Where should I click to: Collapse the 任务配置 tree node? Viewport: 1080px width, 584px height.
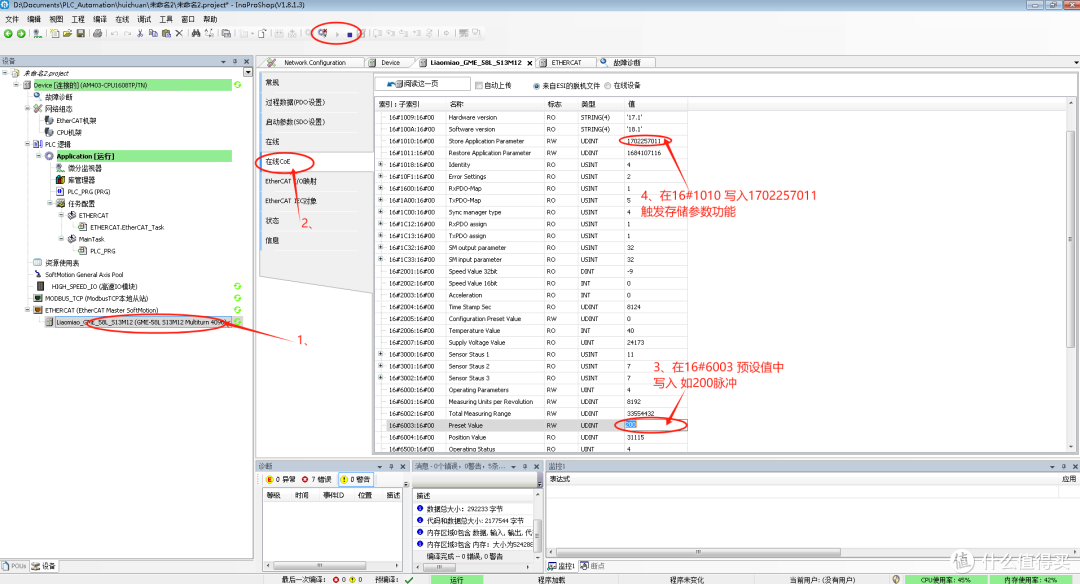pyautogui.click(x=50, y=203)
